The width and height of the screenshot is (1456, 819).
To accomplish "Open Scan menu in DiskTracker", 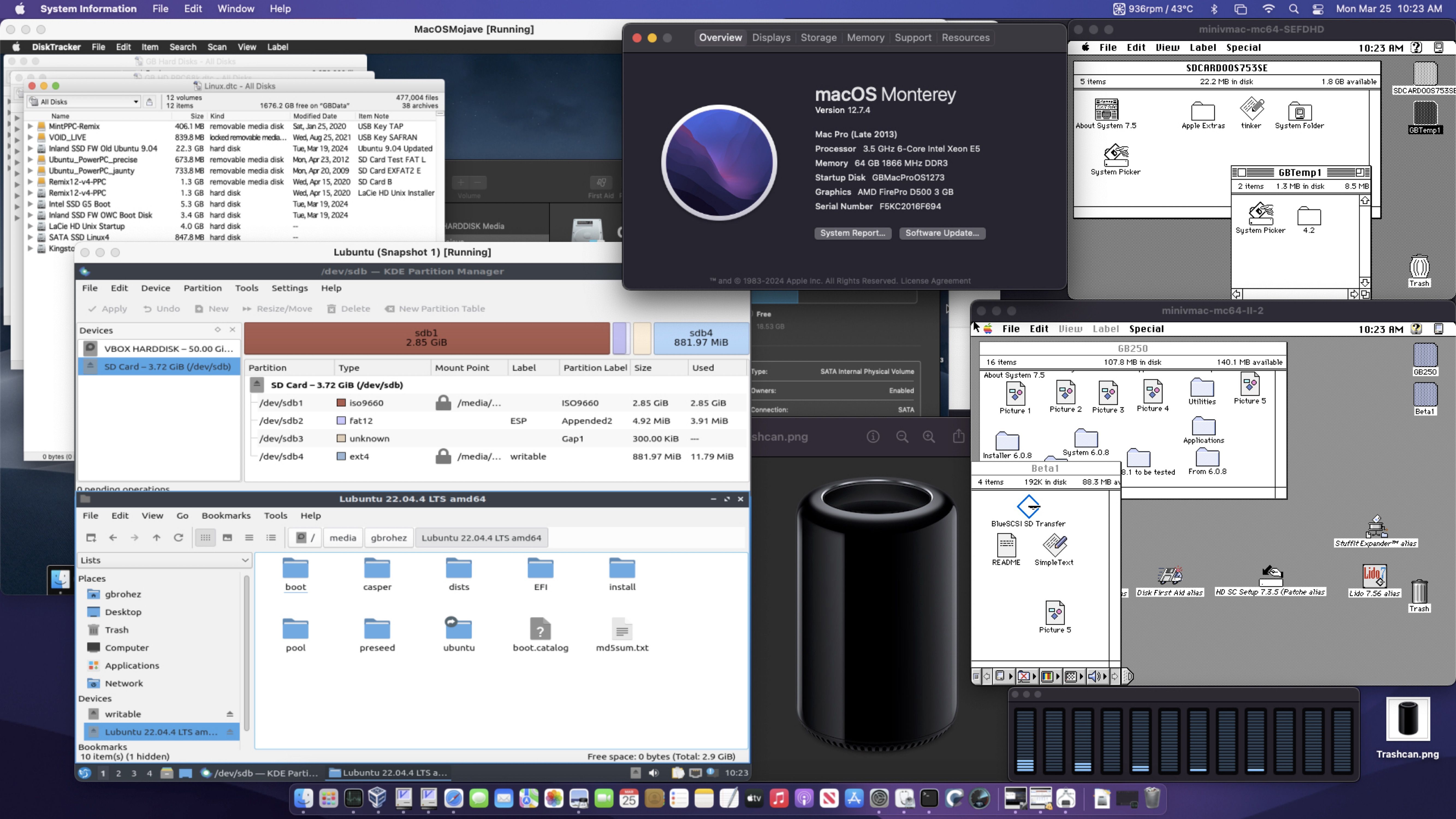I will (x=217, y=47).
